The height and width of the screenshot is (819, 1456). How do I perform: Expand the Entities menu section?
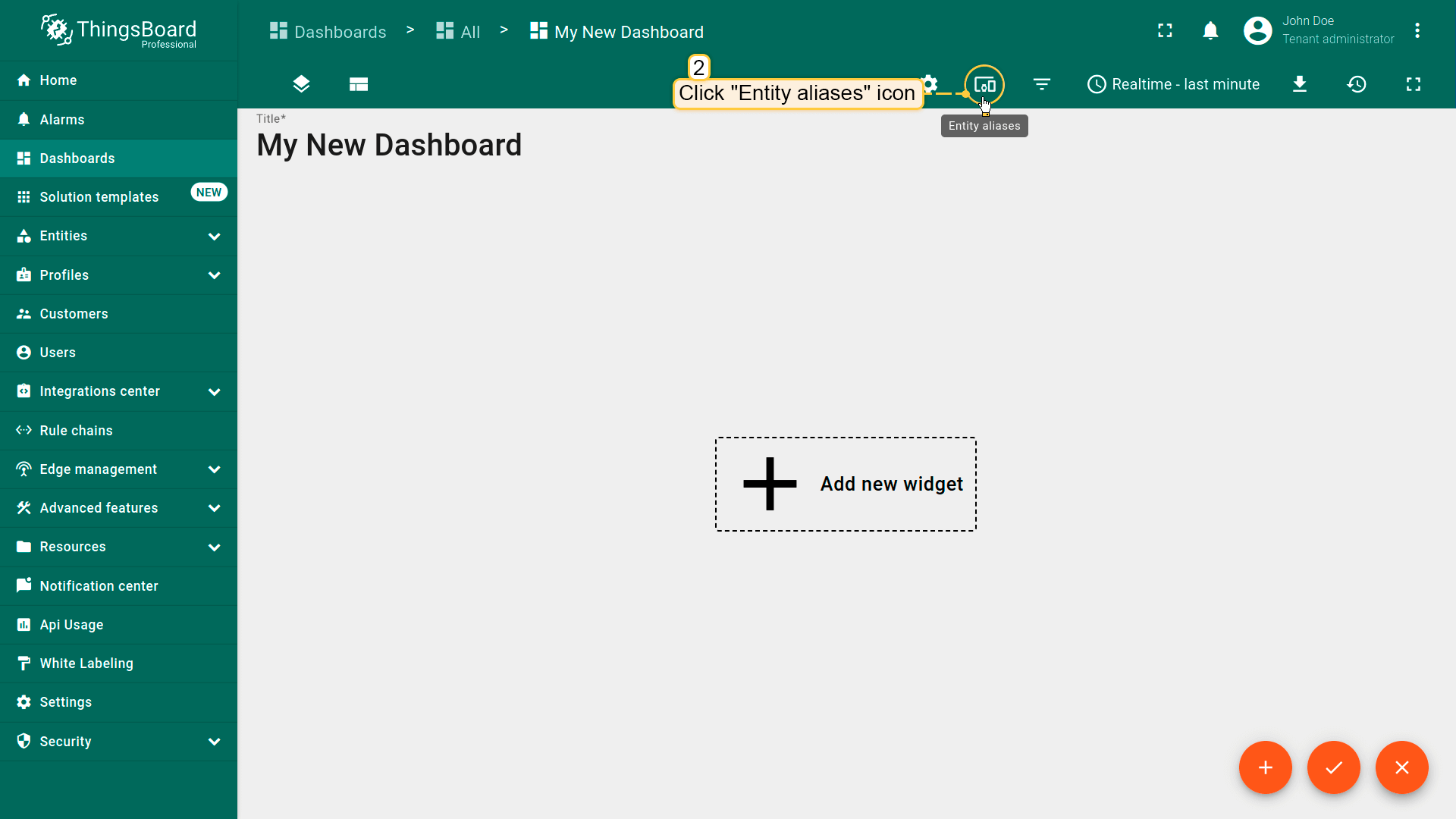pyautogui.click(x=215, y=237)
